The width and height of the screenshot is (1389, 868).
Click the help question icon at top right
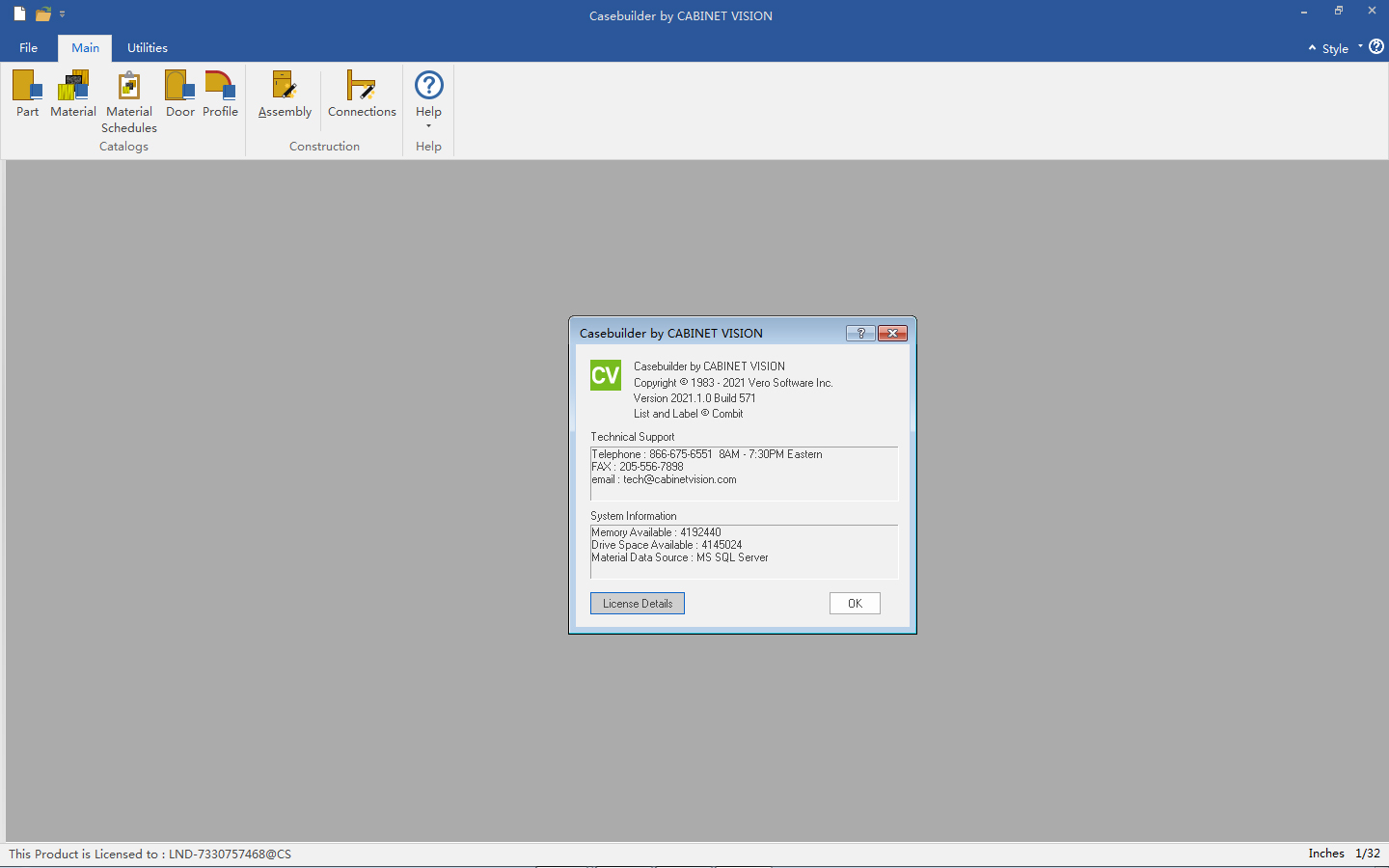1376,46
